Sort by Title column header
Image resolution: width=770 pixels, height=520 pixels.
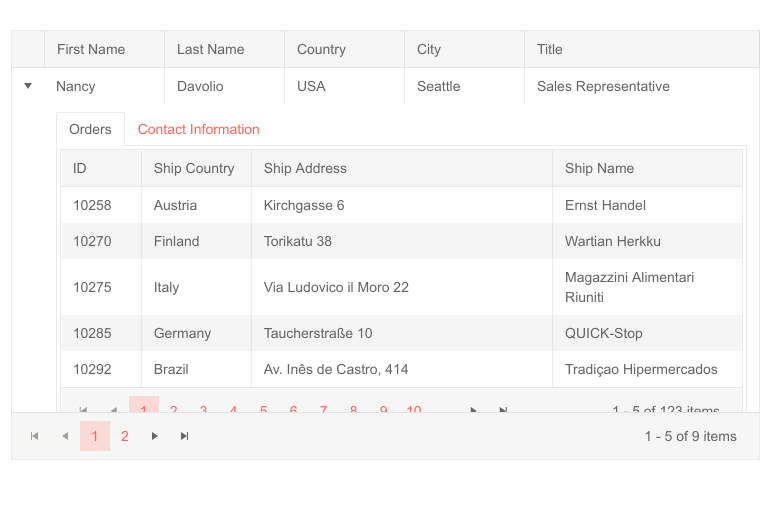(x=642, y=49)
